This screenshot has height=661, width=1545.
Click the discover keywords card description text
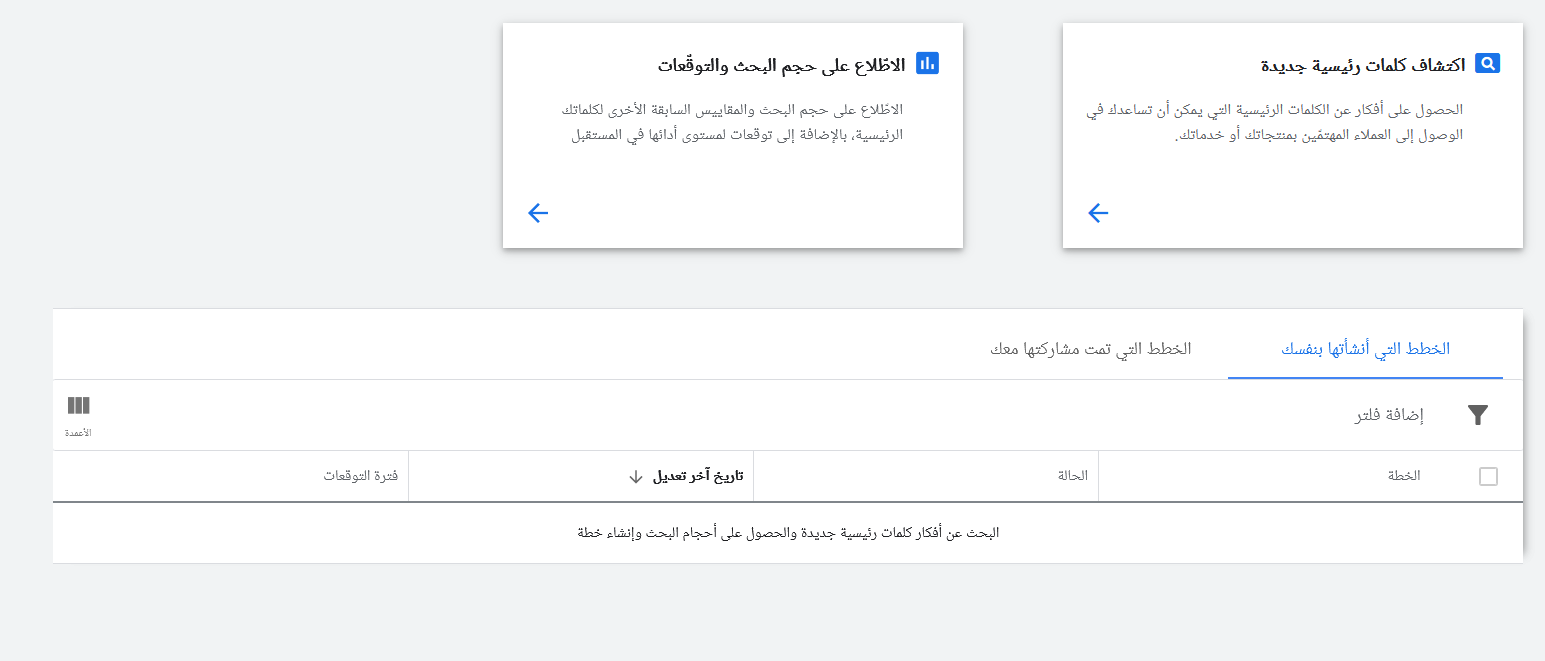[1275, 122]
